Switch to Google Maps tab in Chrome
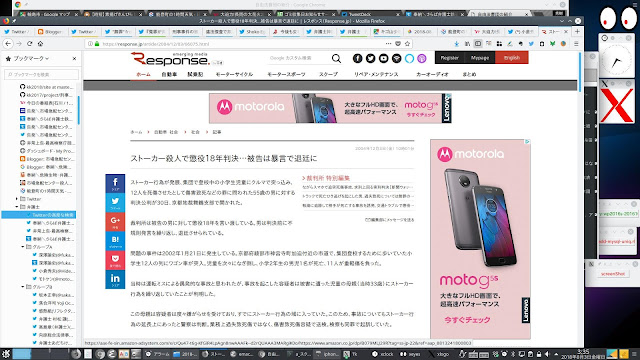Screen dimensions: 640x360 [48, 14]
